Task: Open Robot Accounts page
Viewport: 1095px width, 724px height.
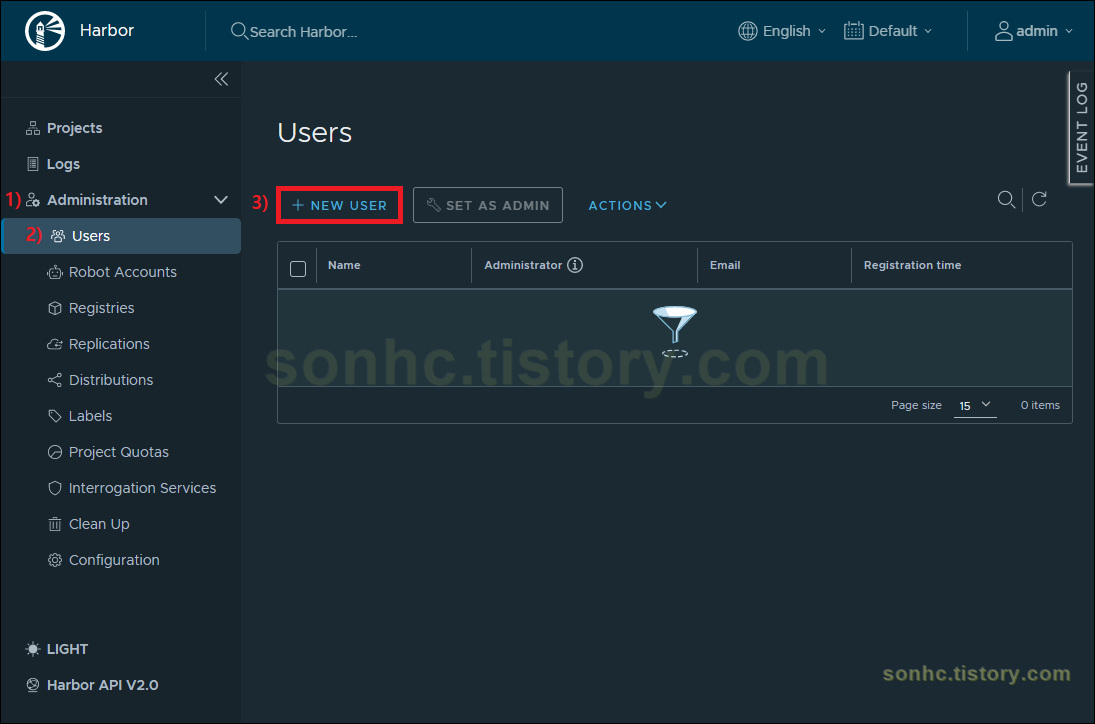Action: coord(122,272)
